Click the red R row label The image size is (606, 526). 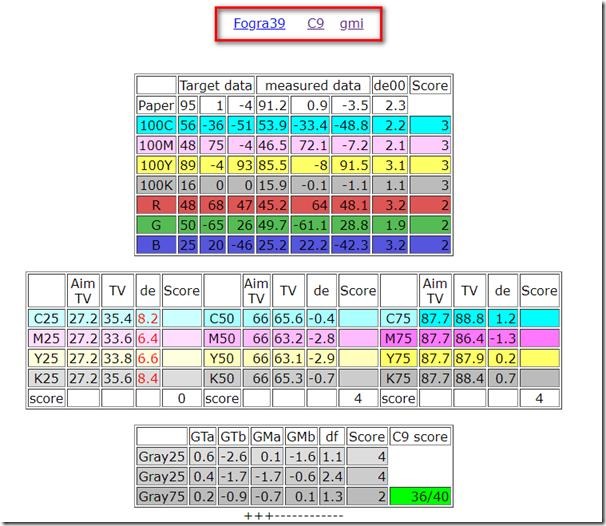[x=156, y=205]
